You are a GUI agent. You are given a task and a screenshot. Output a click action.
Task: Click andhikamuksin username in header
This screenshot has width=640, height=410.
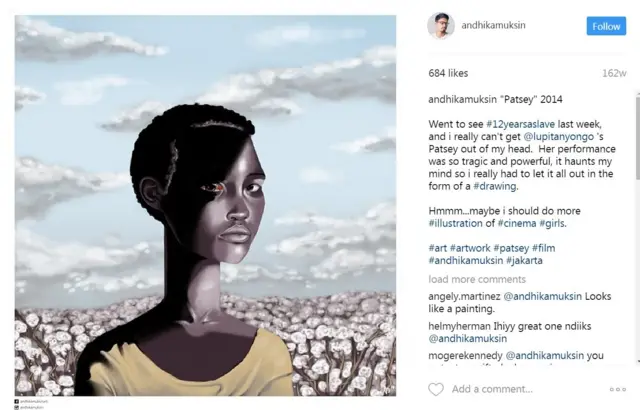click(493, 25)
